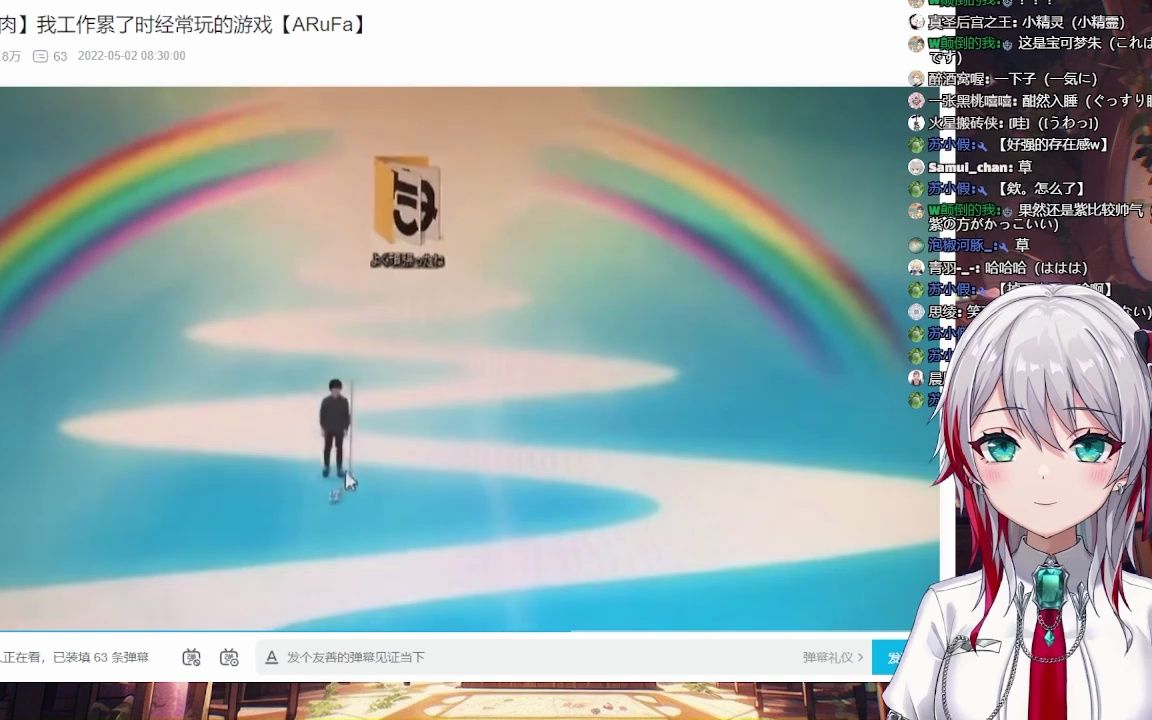
Task: Click the wrench badge after 苏小假 in 好强的存在感w
Action: 982,145
